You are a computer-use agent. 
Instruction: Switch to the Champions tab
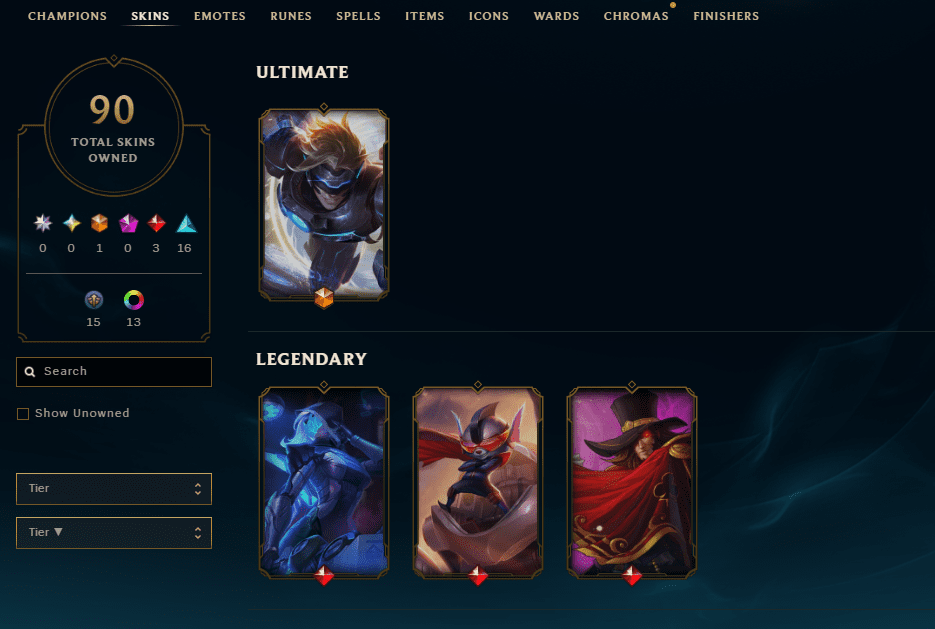click(x=67, y=16)
